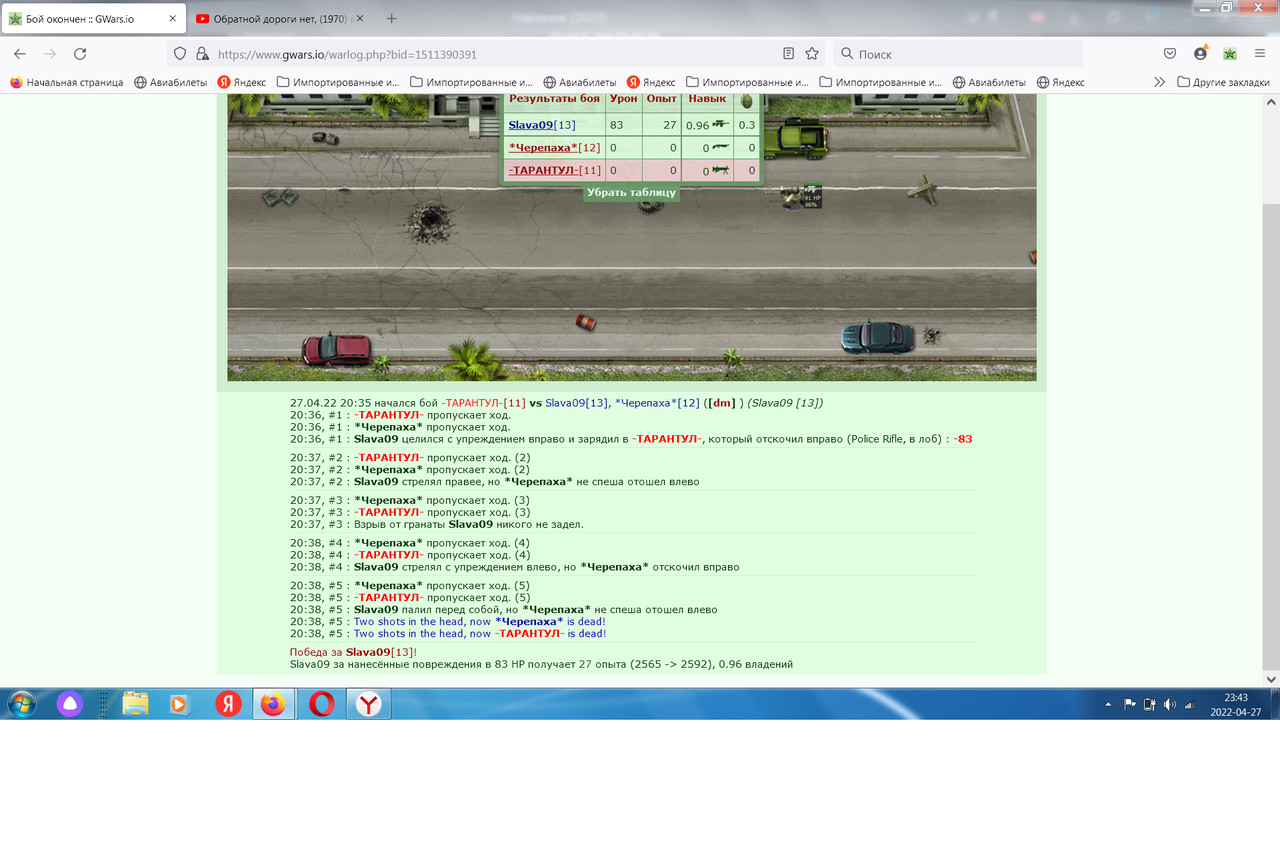
Task: Open a new browser tab
Action: coord(391,19)
